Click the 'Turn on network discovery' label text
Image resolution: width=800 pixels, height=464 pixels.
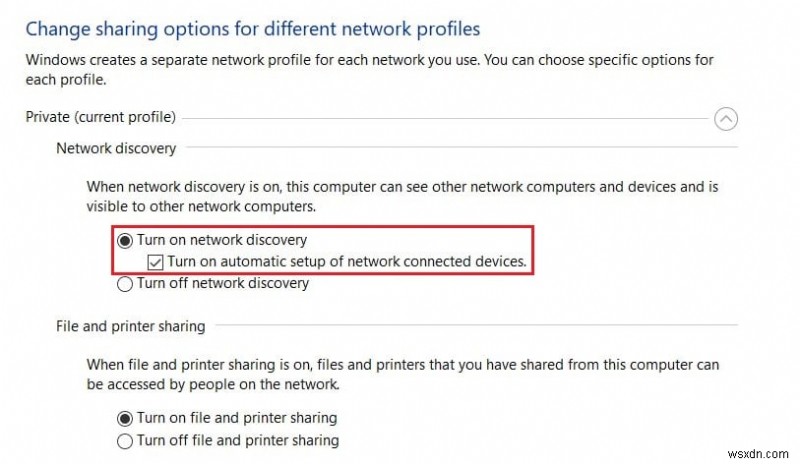(221, 240)
